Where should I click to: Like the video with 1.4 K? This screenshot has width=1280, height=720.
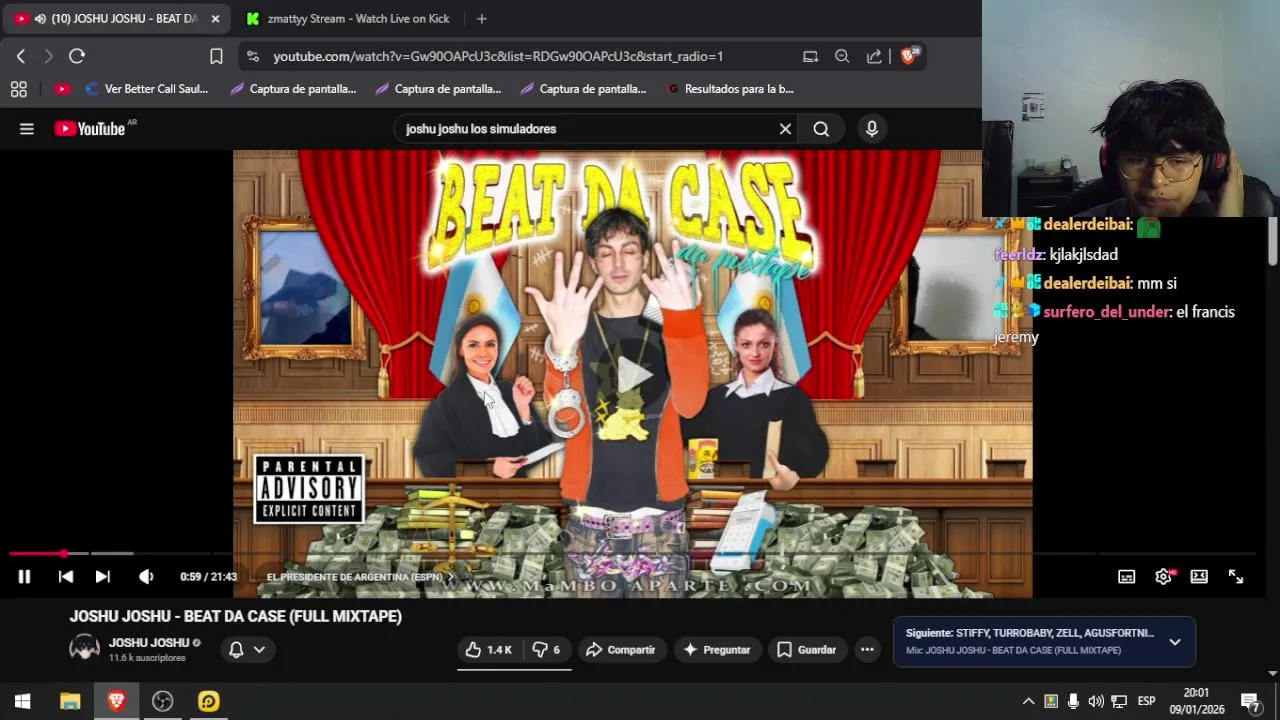[x=489, y=650]
